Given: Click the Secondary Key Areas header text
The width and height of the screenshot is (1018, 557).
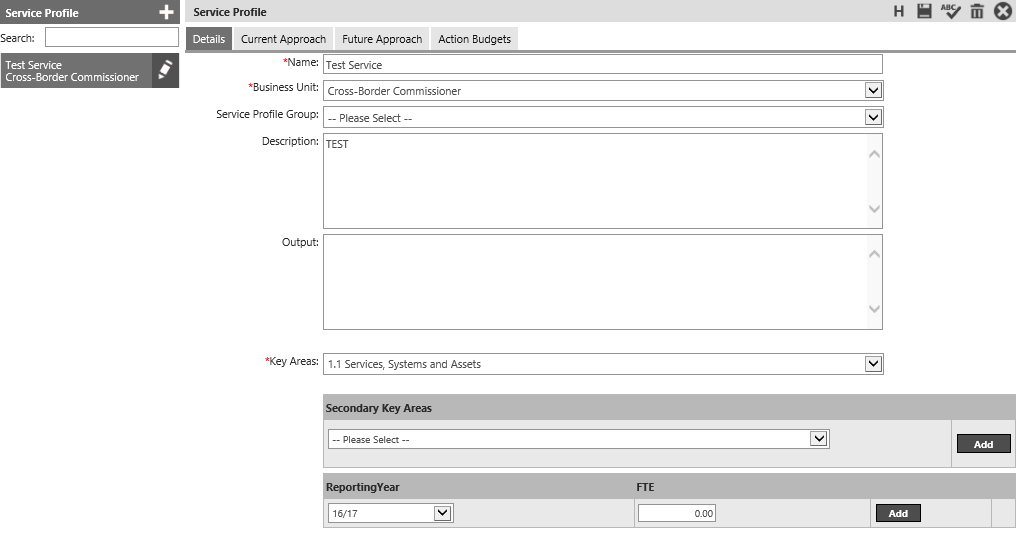Looking at the screenshot, I should click(x=379, y=408).
